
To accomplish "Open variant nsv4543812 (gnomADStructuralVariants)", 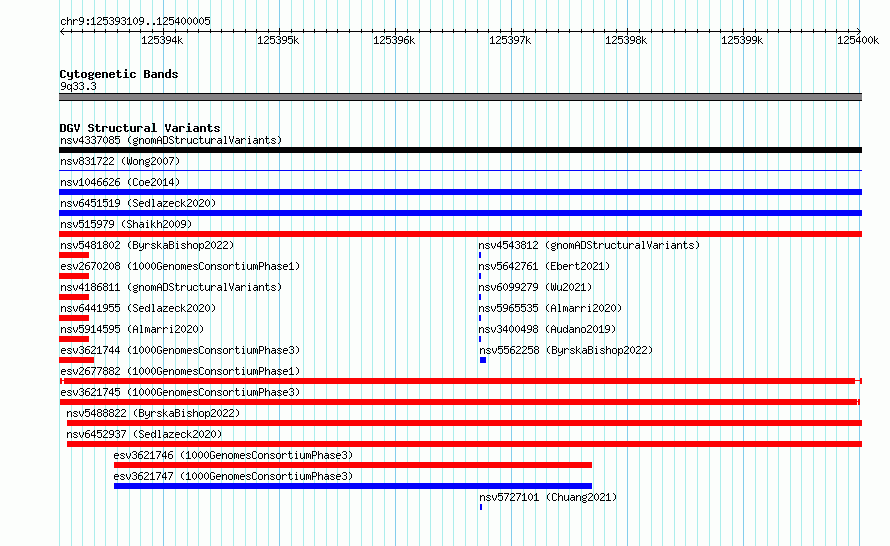I will pos(589,245).
